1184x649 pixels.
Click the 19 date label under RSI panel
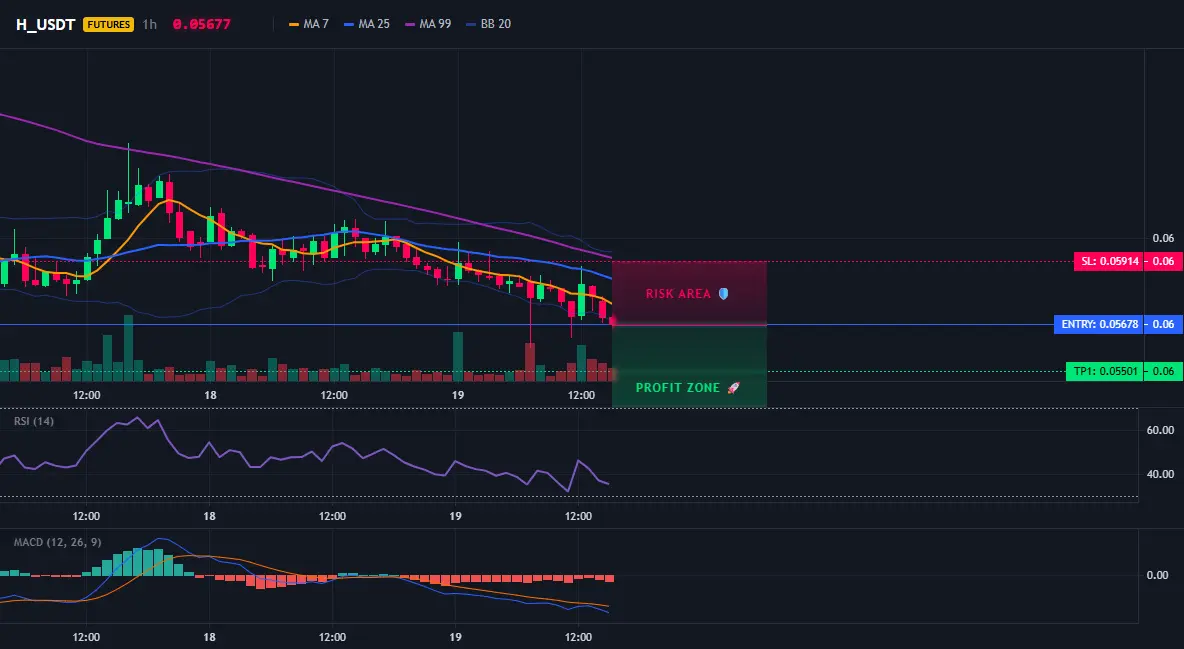[x=455, y=516]
